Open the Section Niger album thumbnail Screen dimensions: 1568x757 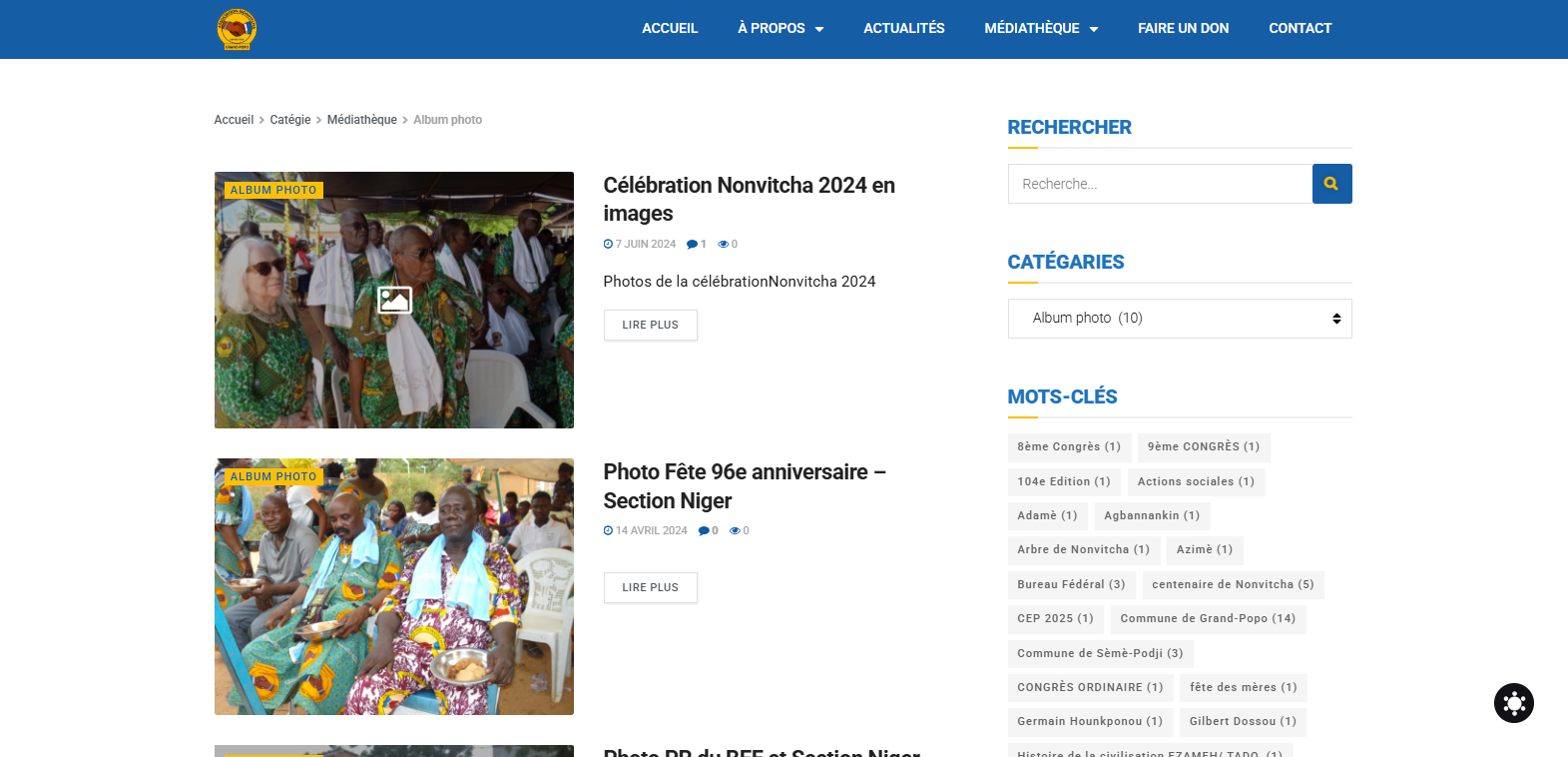tap(394, 586)
